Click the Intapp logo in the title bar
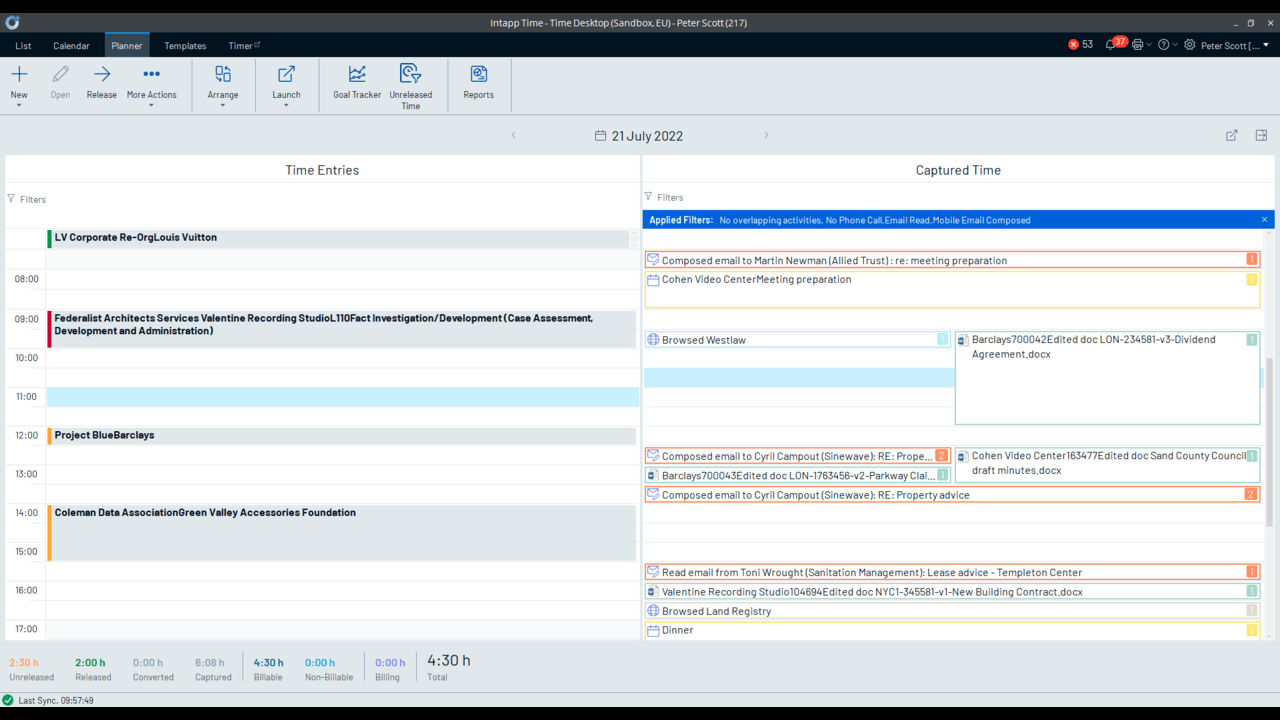 (x=12, y=22)
